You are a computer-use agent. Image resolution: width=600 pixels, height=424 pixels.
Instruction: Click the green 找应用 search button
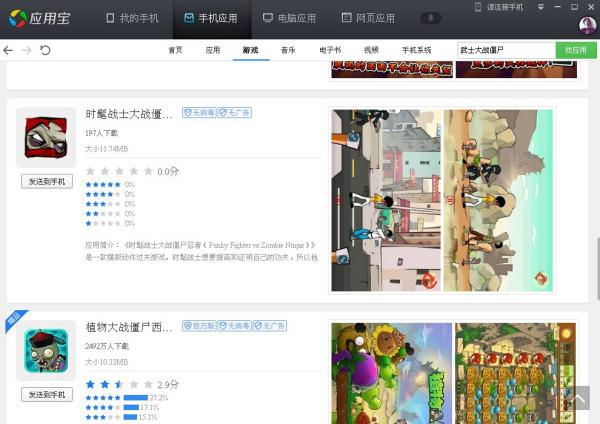[576, 50]
